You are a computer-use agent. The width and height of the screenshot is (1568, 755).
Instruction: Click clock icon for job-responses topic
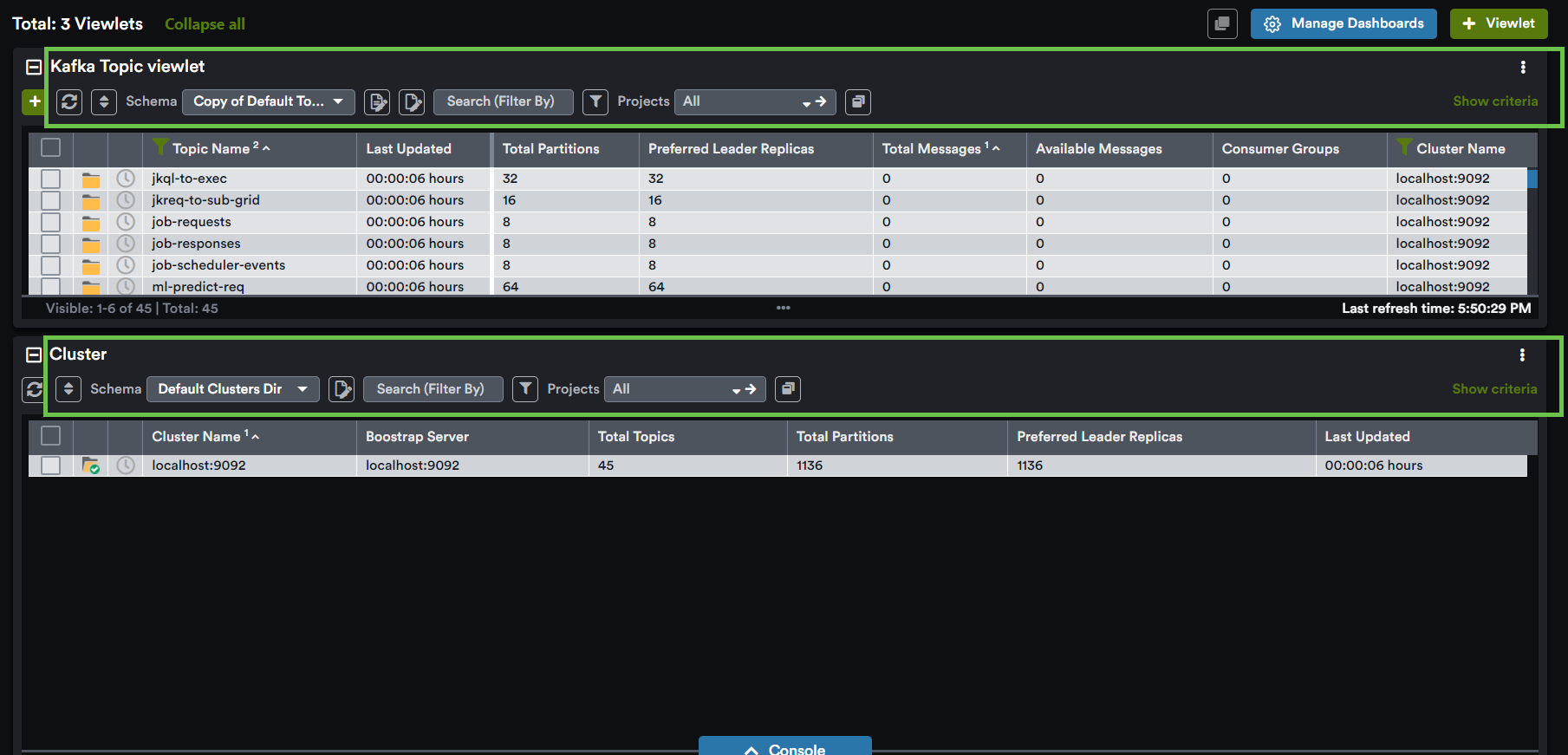126,244
